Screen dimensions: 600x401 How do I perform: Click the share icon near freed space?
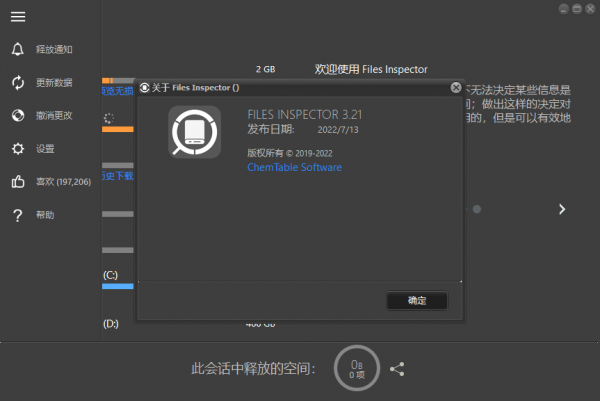click(397, 369)
